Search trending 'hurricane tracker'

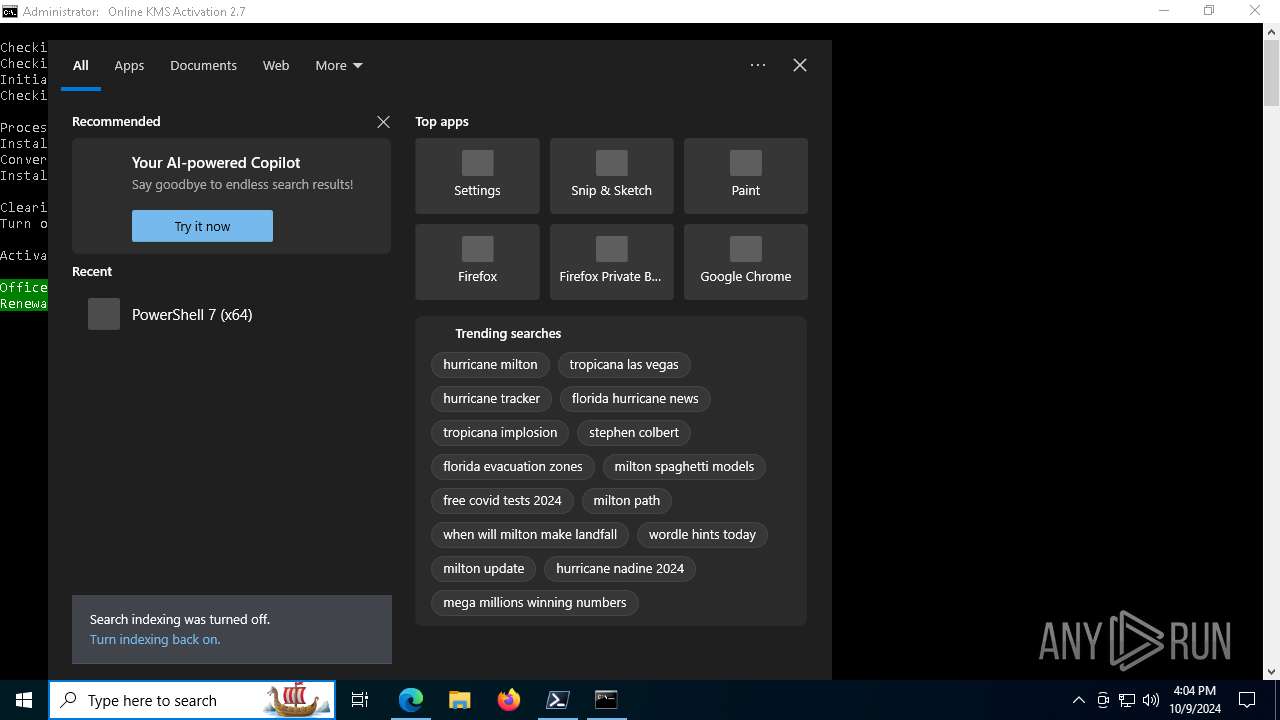click(491, 399)
